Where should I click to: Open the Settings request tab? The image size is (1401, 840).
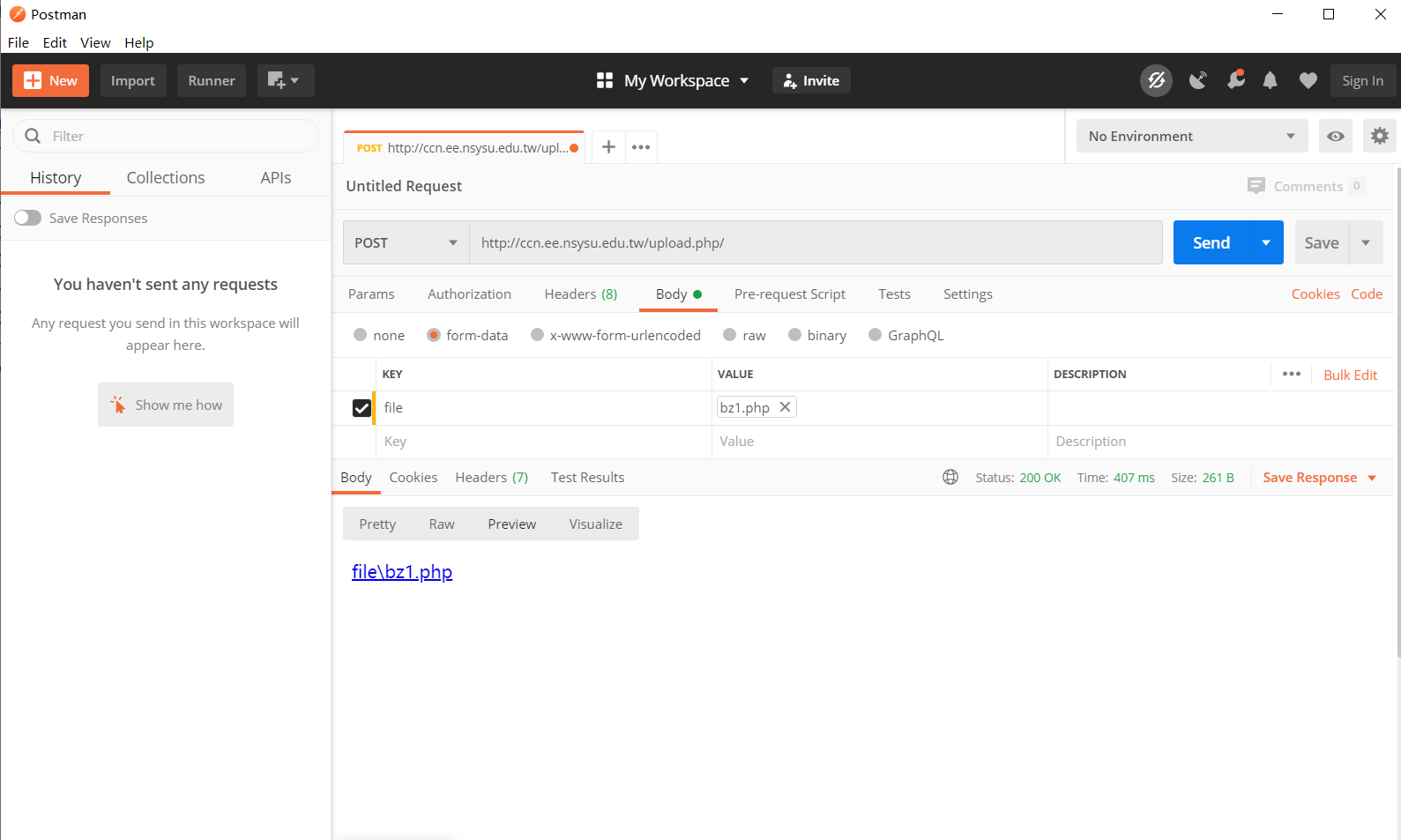pos(968,294)
